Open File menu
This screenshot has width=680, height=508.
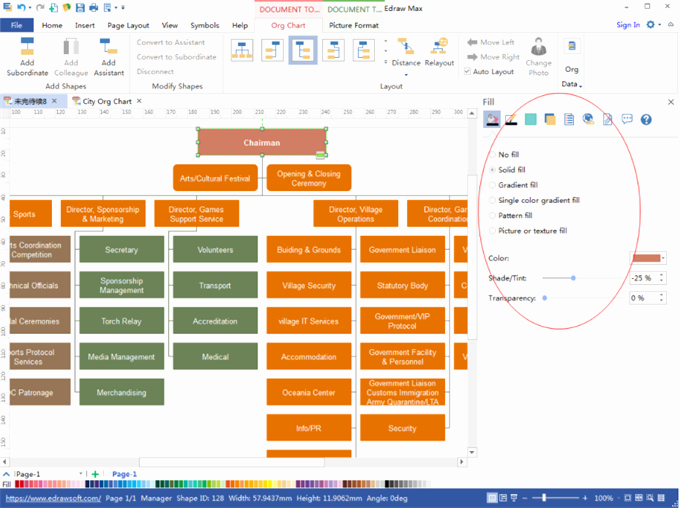[16, 25]
